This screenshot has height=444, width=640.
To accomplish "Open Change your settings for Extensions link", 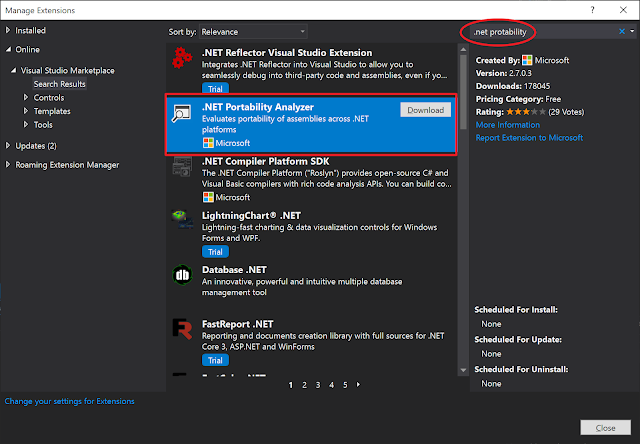I will [x=69, y=401].
